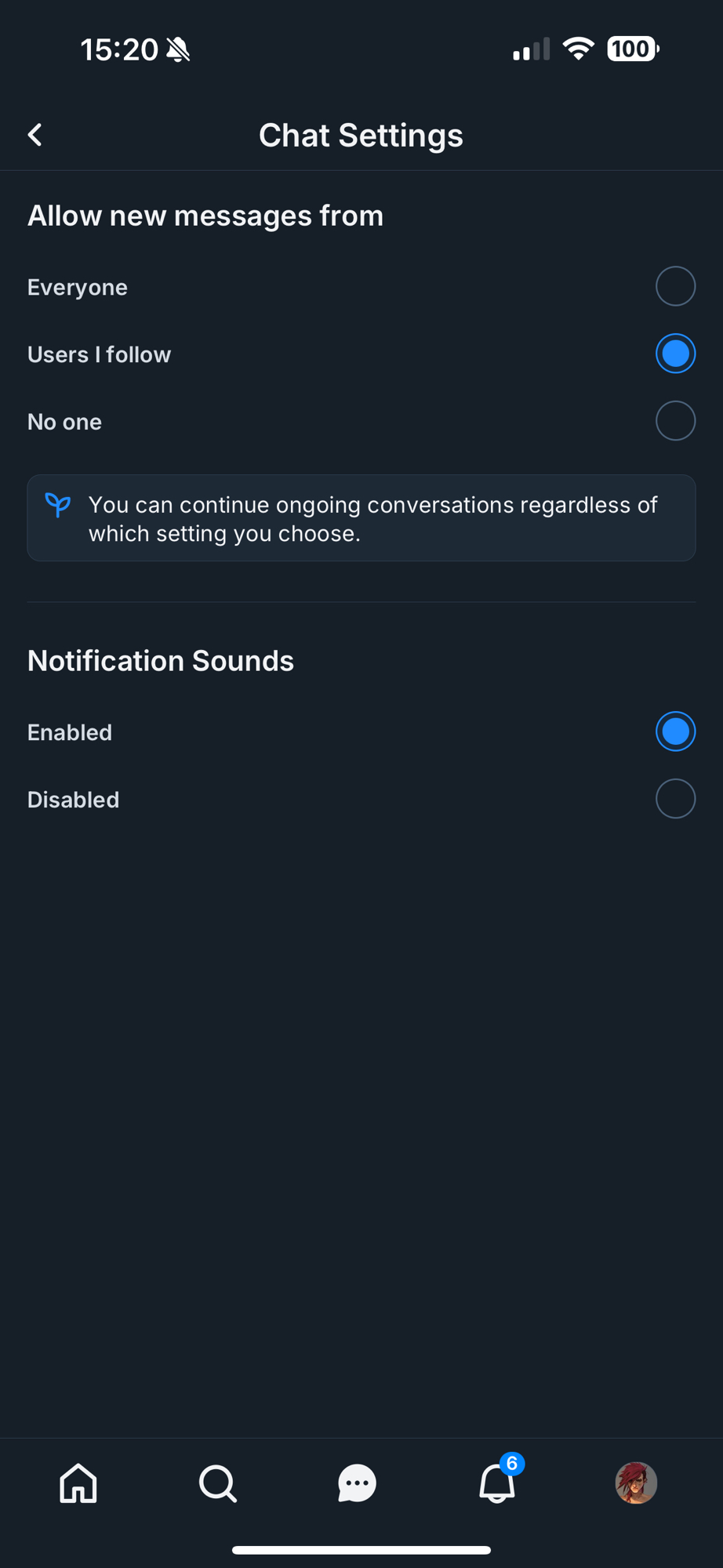Select the Everyone radio button

pyautogui.click(x=675, y=286)
